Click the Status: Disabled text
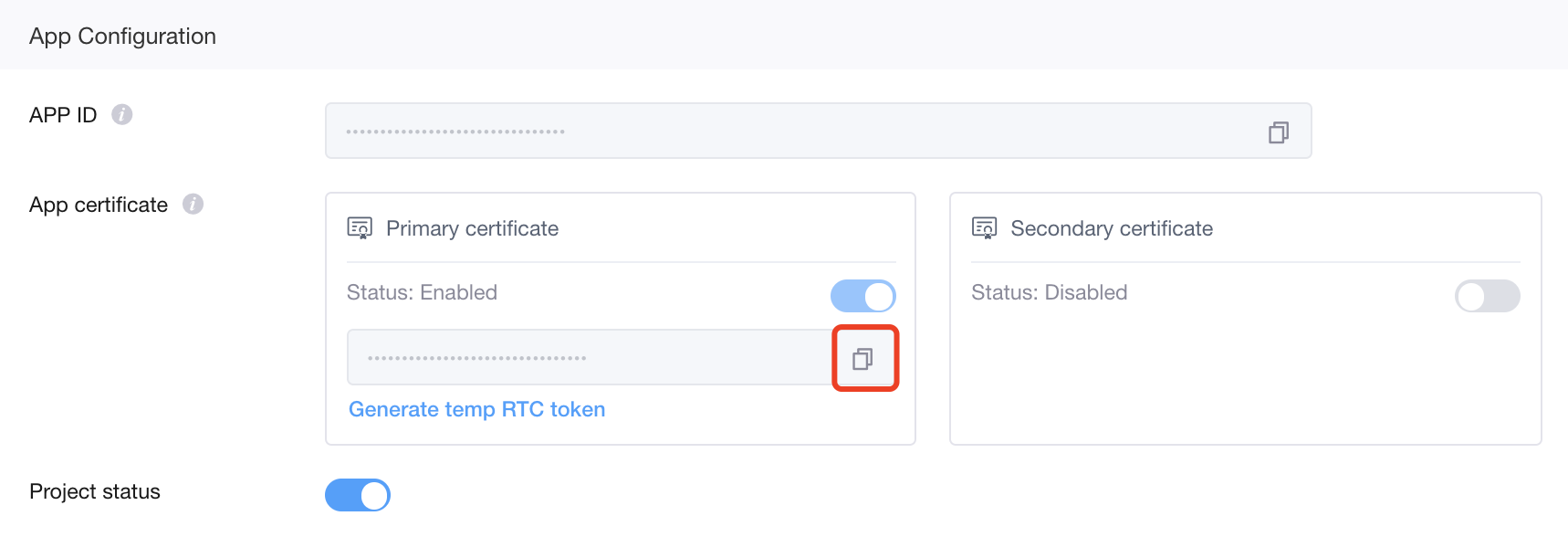The height and width of the screenshot is (537, 1568). click(x=1049, y=292)
